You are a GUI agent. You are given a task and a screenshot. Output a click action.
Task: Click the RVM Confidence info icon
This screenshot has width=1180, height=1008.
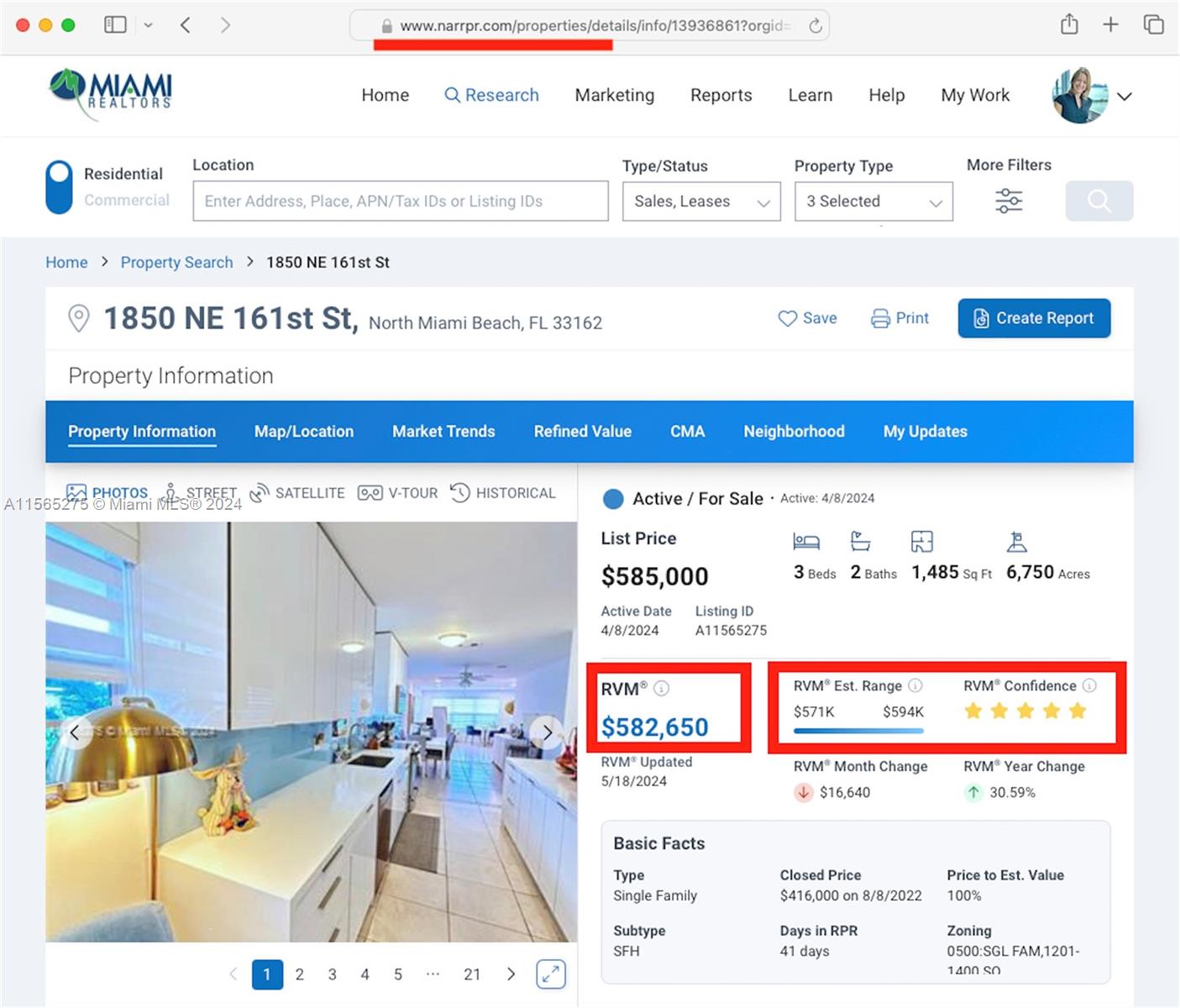1089,685
